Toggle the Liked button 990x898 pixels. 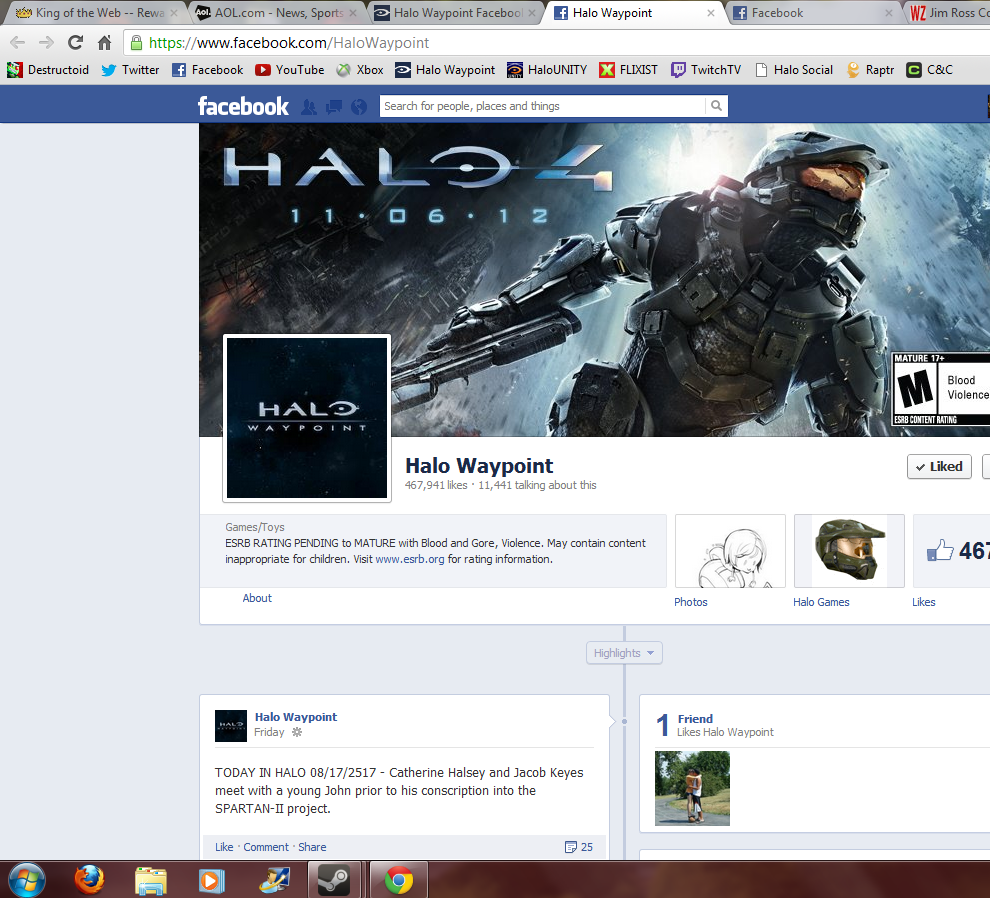(939, 467)
